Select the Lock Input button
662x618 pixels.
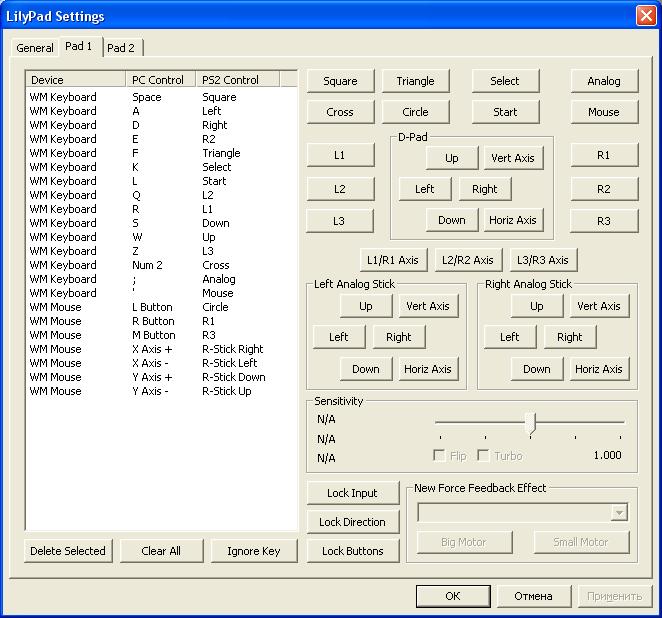click(x=352, y=493)
